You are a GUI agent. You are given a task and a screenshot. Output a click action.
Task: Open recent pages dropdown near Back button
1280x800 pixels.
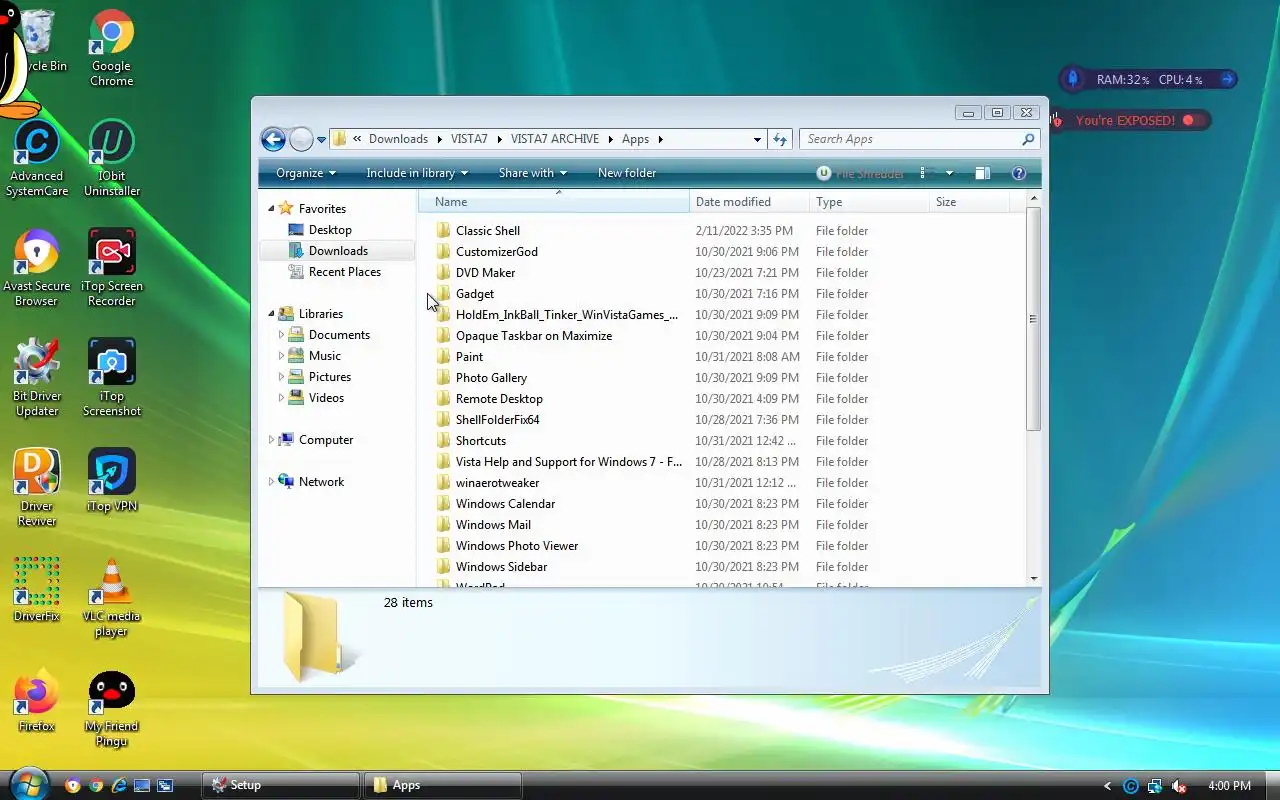[x=322, y=140]
